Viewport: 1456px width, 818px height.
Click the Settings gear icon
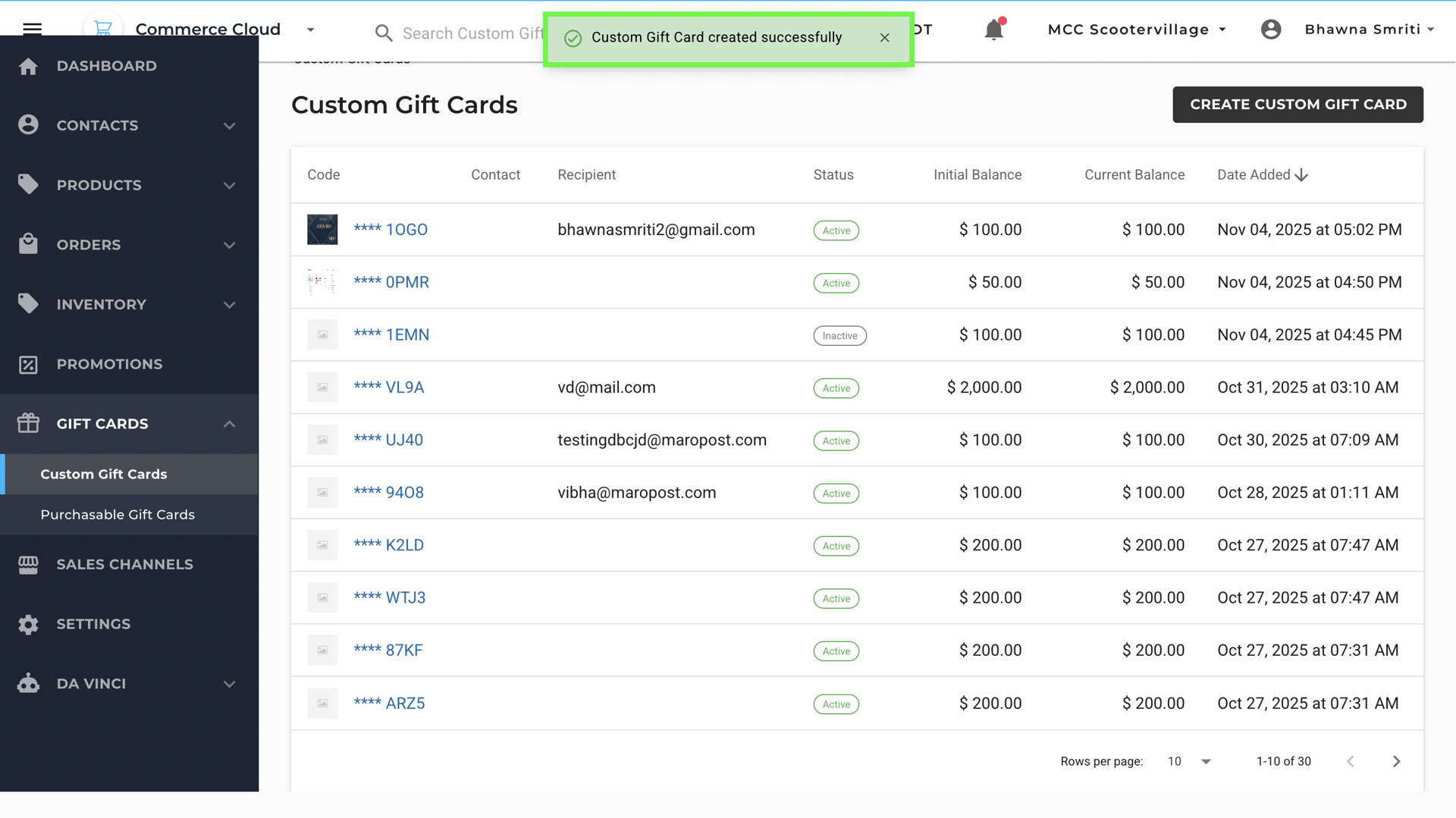(28, 625)
